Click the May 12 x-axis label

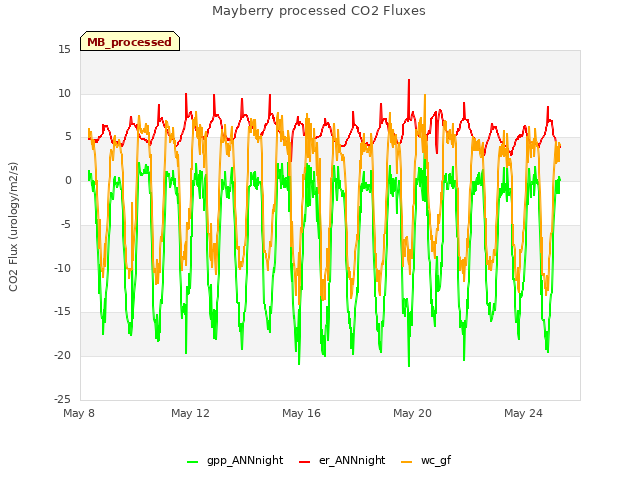point(190,413)
